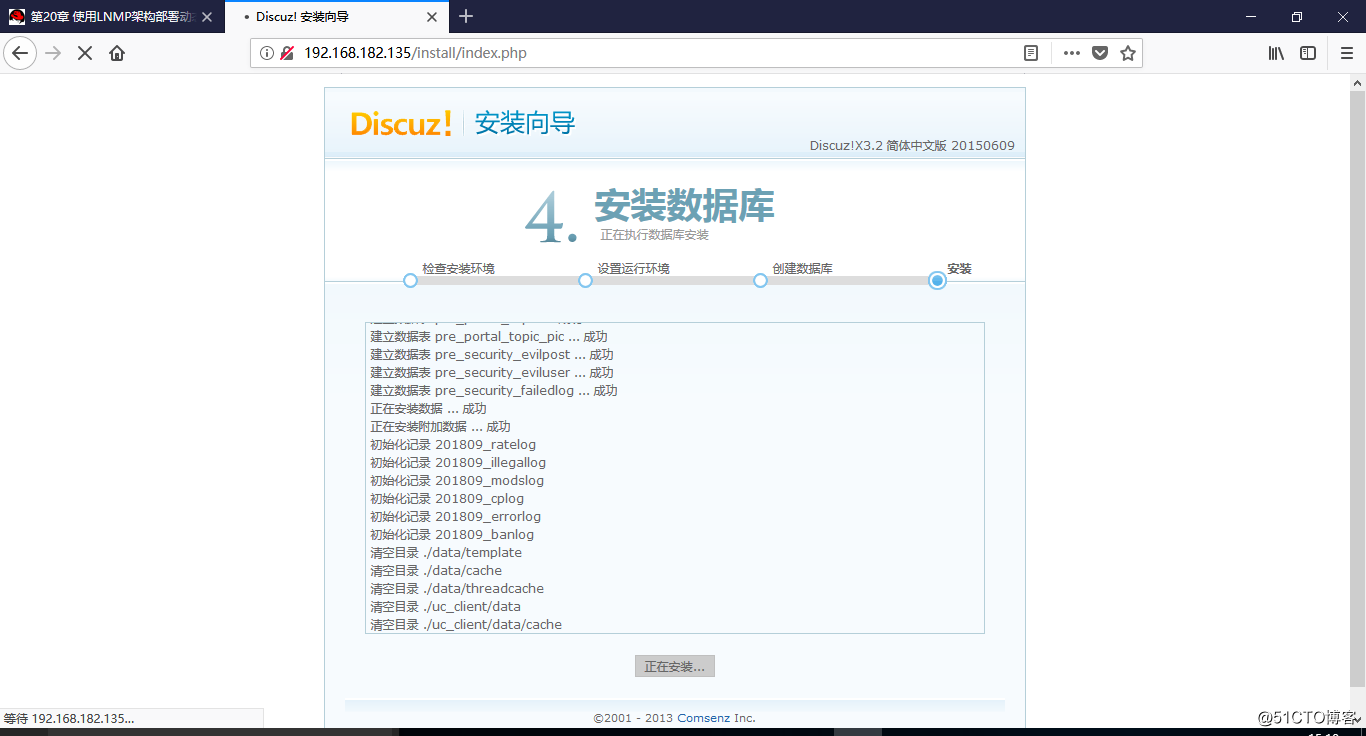Click the 安装向导 title text
Screen dimensions: 1366x736
tap(525, 123)
